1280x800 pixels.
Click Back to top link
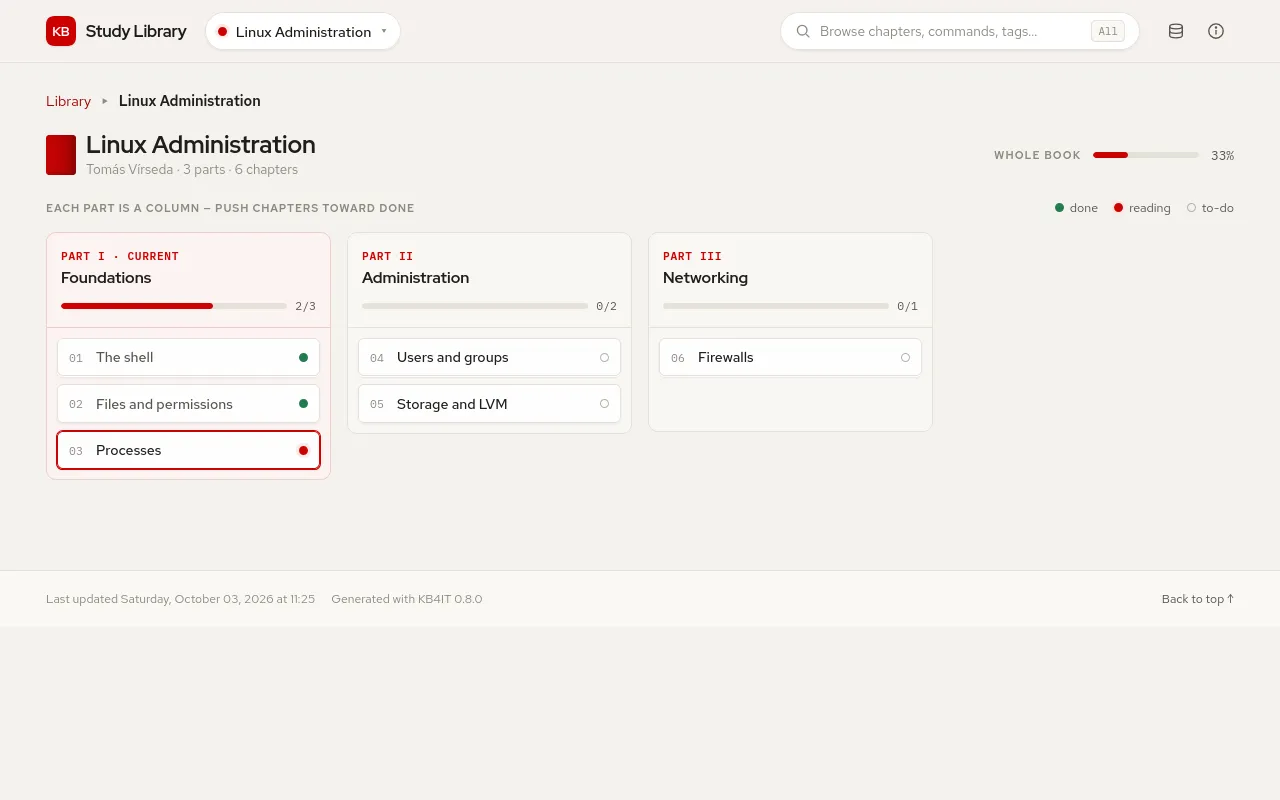click(x=1198, y=599)
